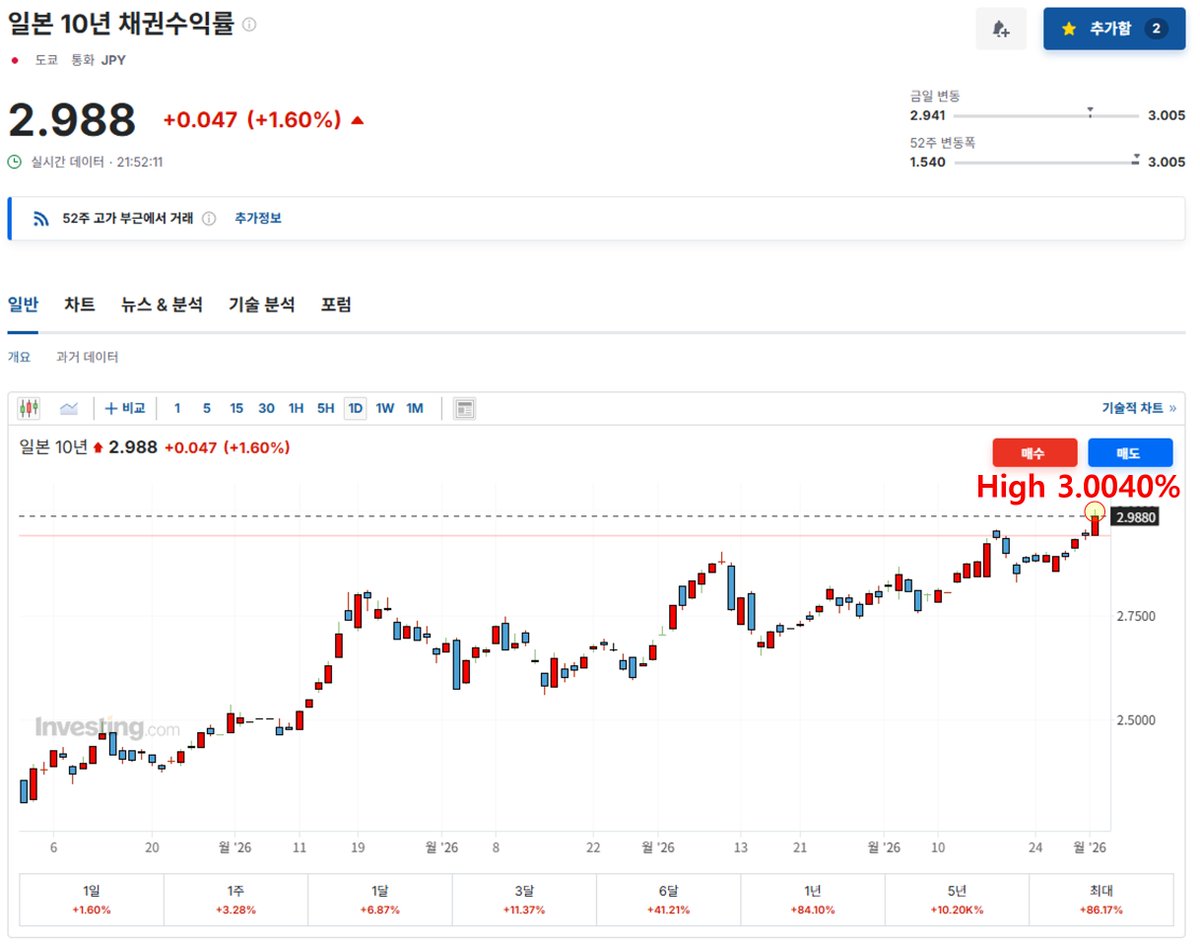Set chart interval to 1 minute
This screenshot has width=1200, height=947.
178,408
